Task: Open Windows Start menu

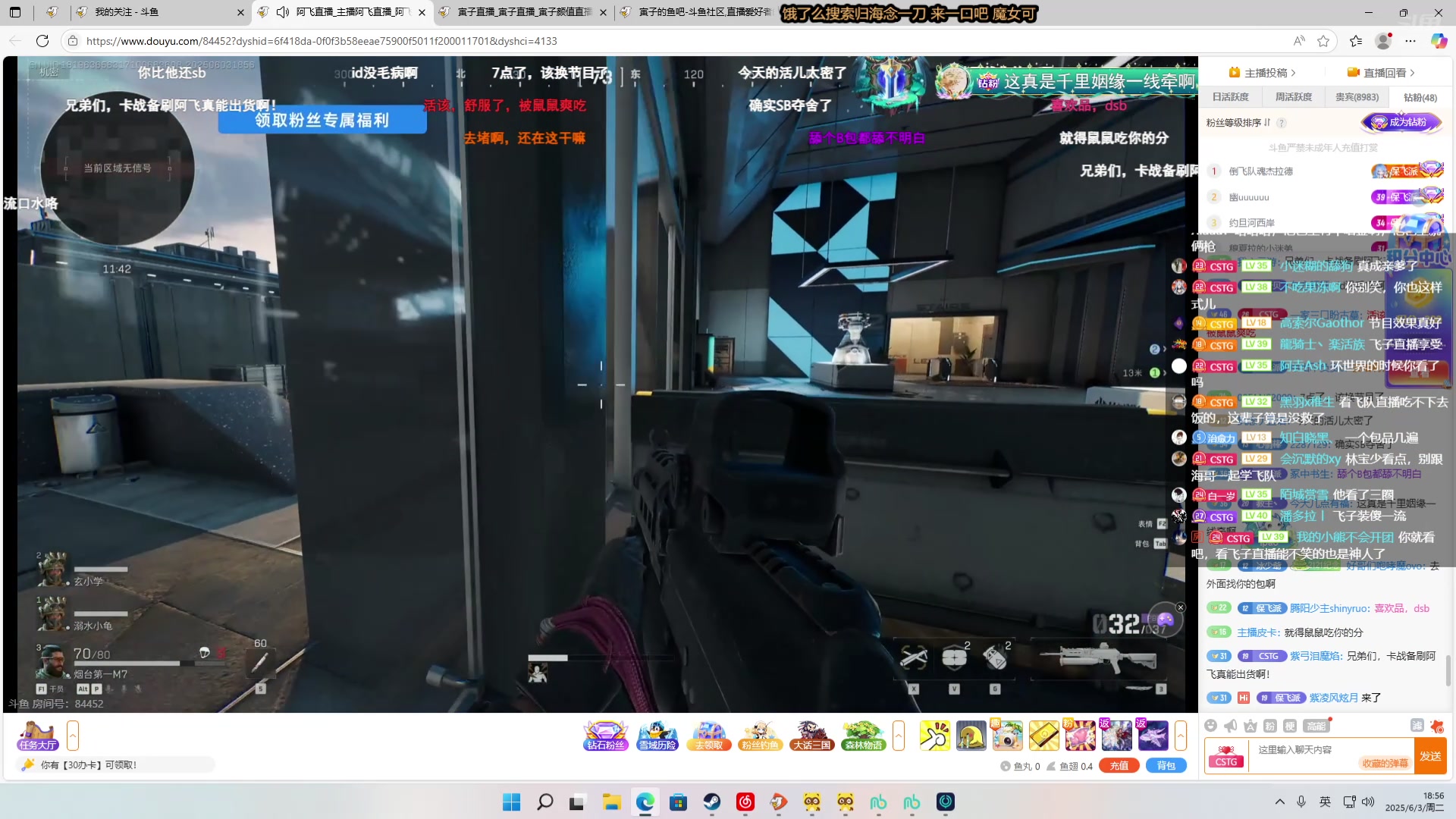Action: 511,802
